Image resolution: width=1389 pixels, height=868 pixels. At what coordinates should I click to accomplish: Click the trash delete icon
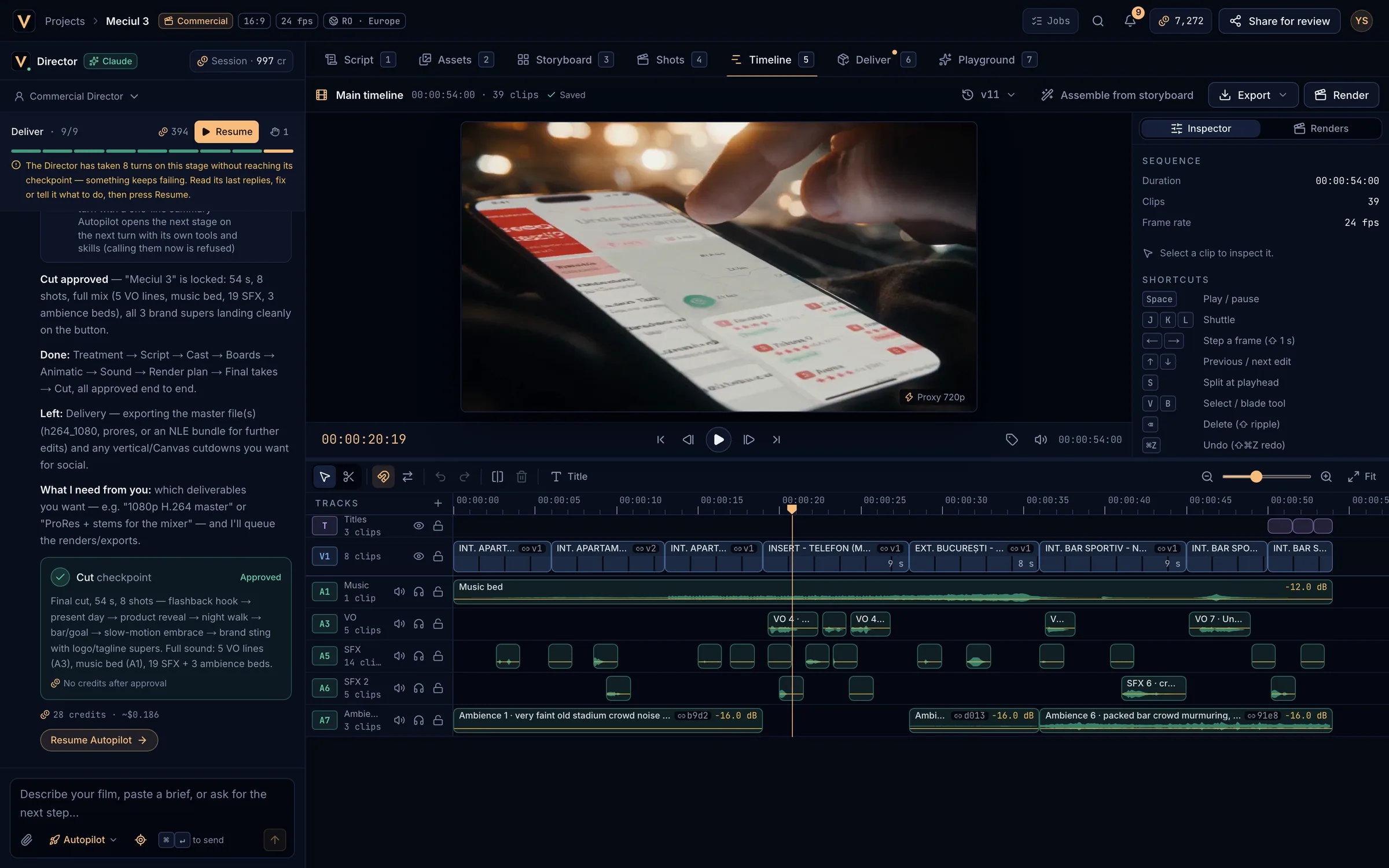[521, 476]
